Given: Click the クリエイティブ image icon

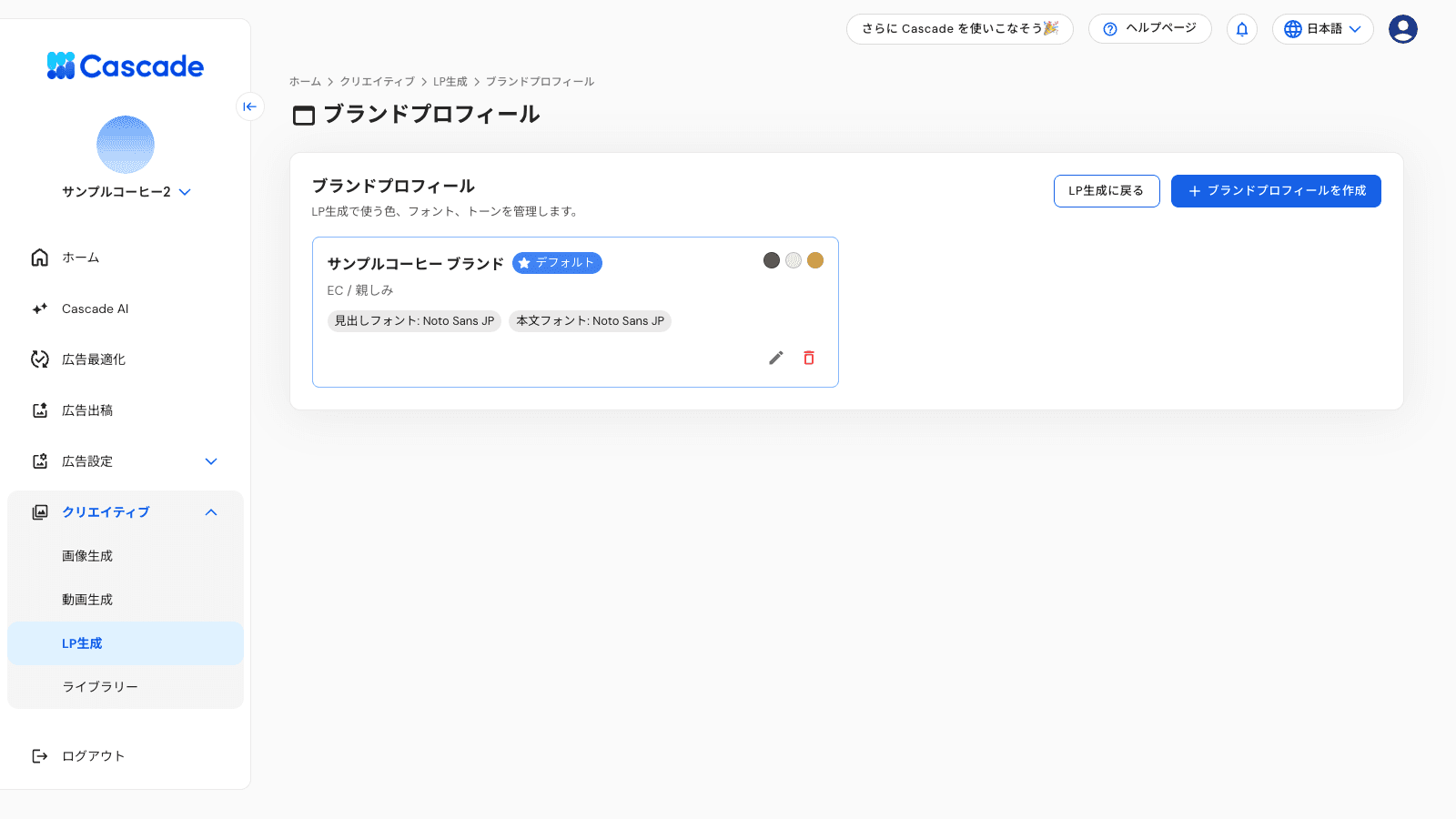Looking at the screenshot, I should pyautogui.click(x=40, y=512).
